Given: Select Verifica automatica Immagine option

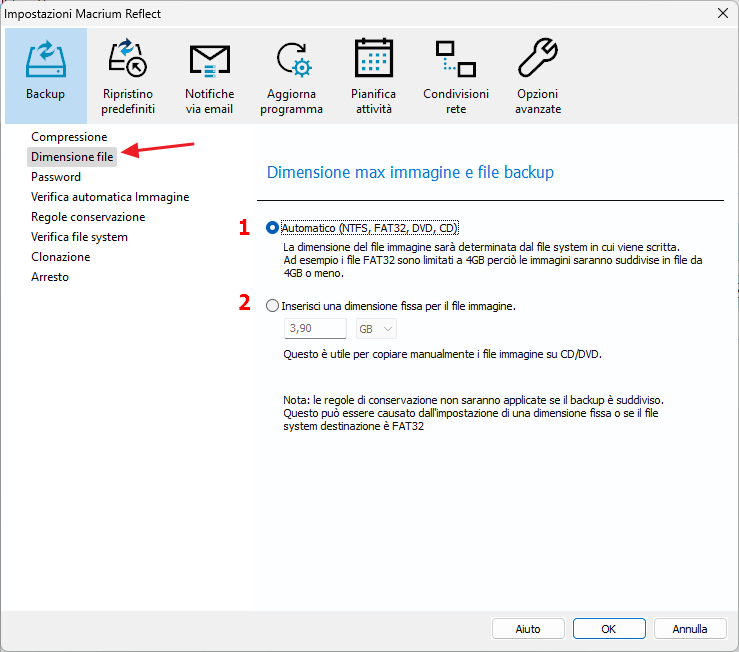Looking at the screenshot, I should click(110, 197).
